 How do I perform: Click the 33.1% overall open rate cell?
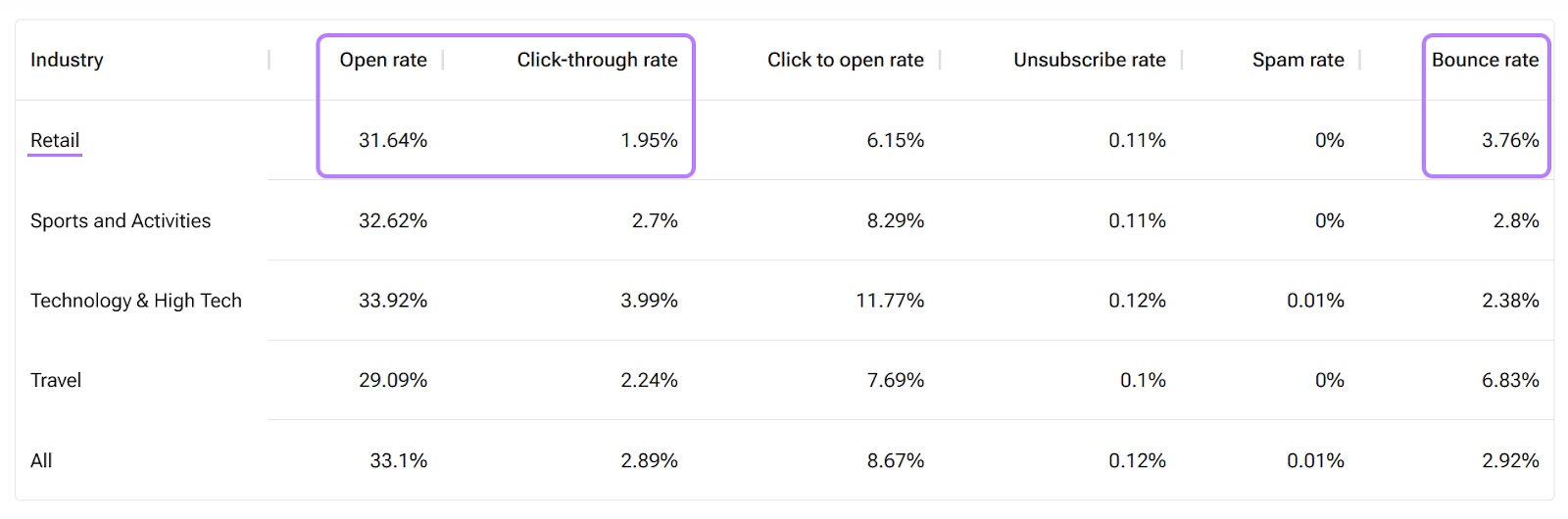(398, 460)
